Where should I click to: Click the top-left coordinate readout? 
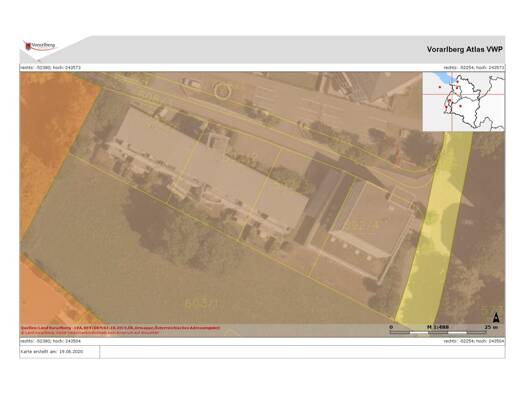click(x=51, y=67)
